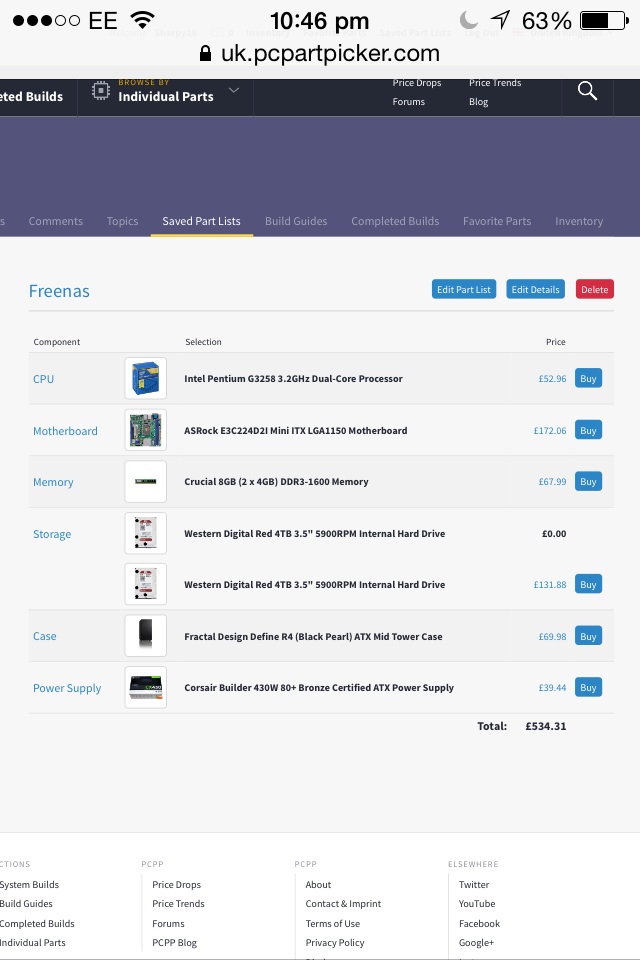This screenshot has width=640, height=960.
Task: Open the footer YouTube link
Action: pyautogui.click(x=477, y=904)
